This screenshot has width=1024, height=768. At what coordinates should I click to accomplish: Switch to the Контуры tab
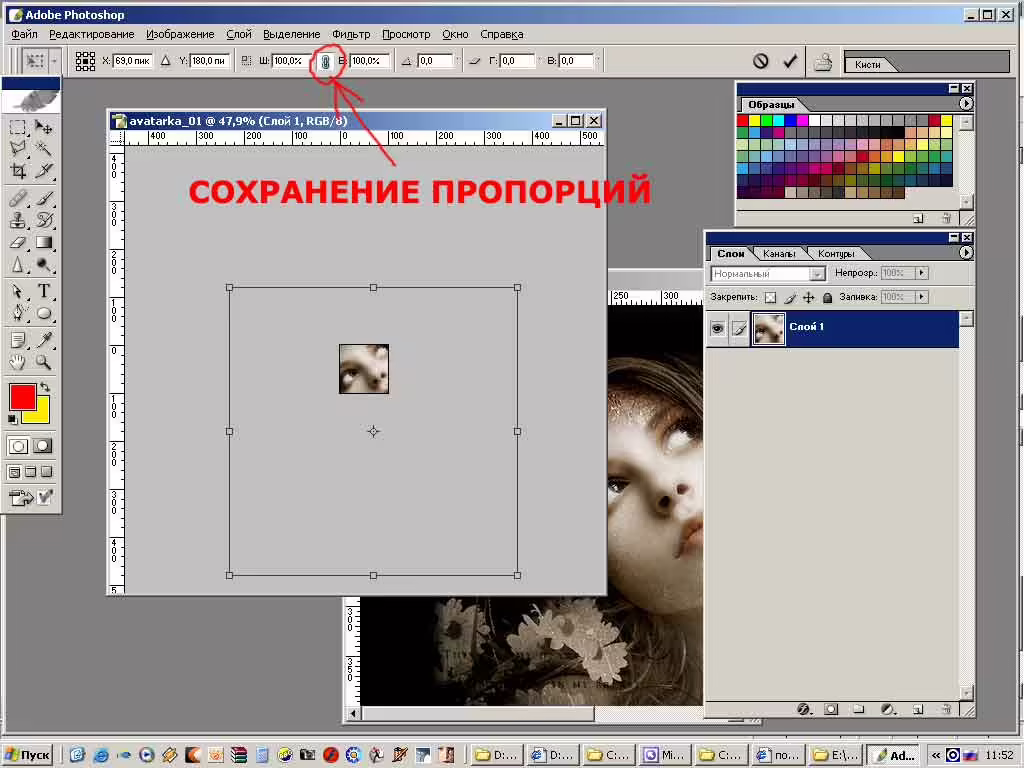tap(836, 253)
